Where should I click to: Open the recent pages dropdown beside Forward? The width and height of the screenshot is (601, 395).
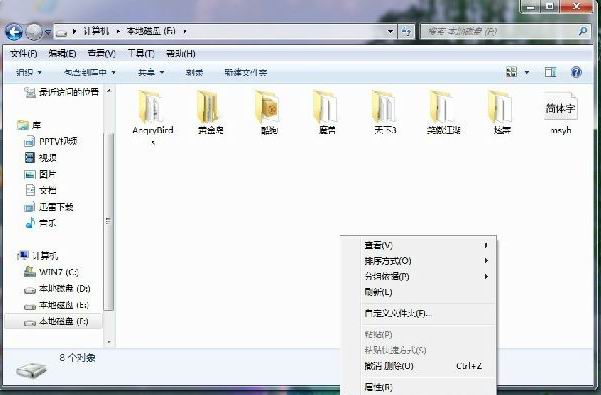click(x=48, y=33)
